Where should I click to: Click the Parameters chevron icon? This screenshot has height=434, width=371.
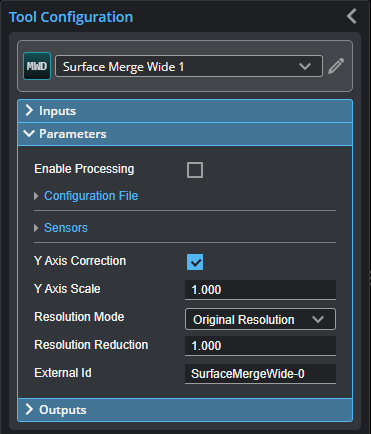tap(29, 134)
